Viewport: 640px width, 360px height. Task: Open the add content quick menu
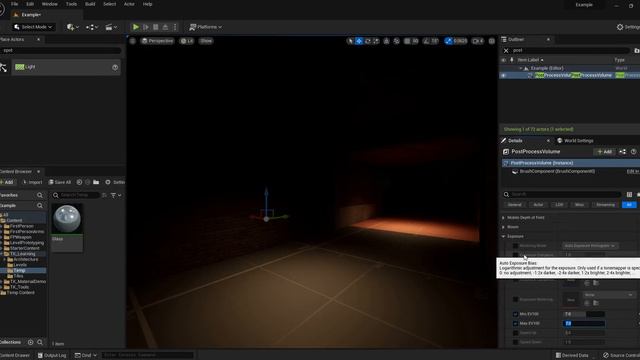click(x=73, y=27)
